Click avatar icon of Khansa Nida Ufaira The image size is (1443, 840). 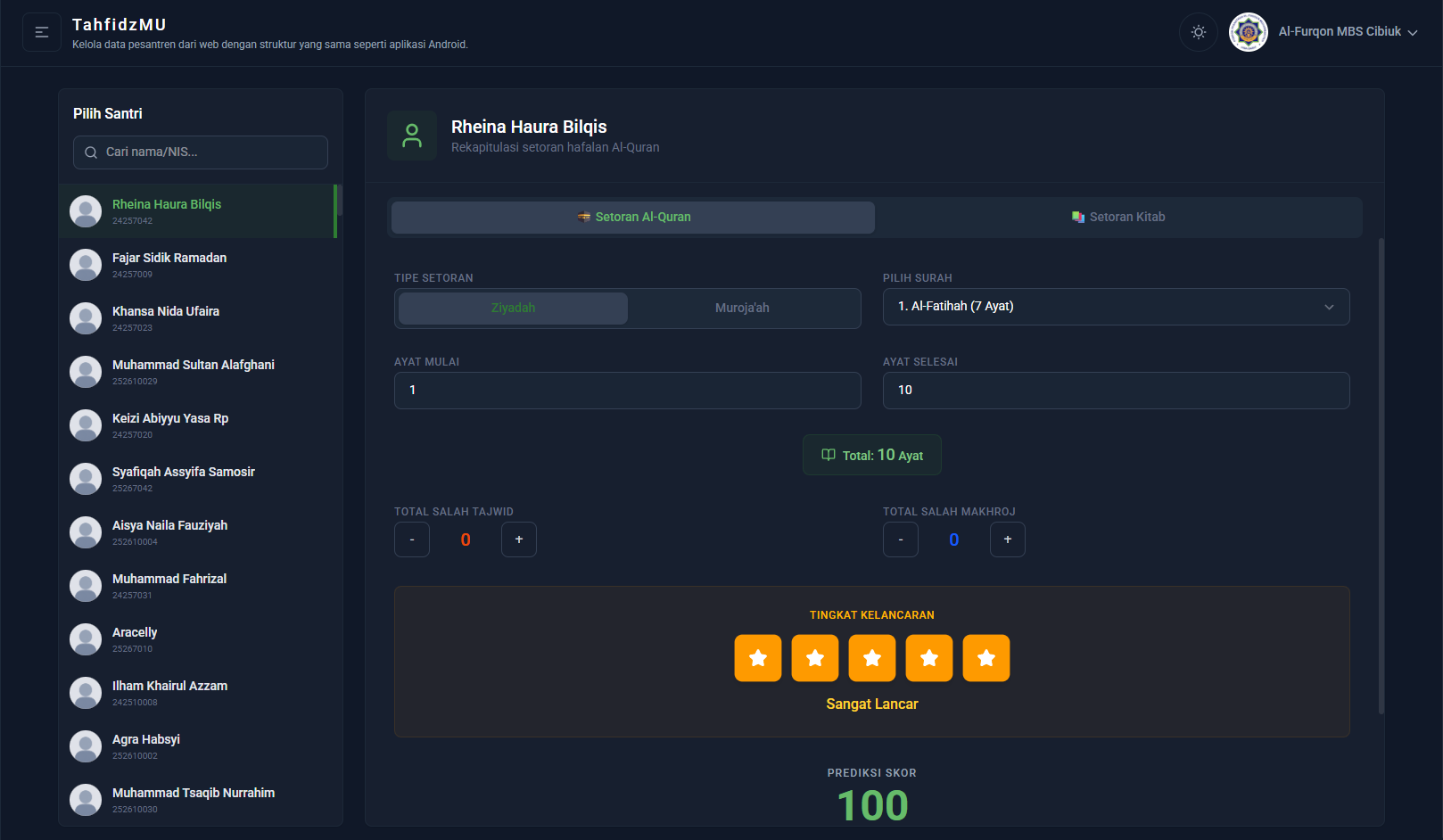(x=86, y=318)
